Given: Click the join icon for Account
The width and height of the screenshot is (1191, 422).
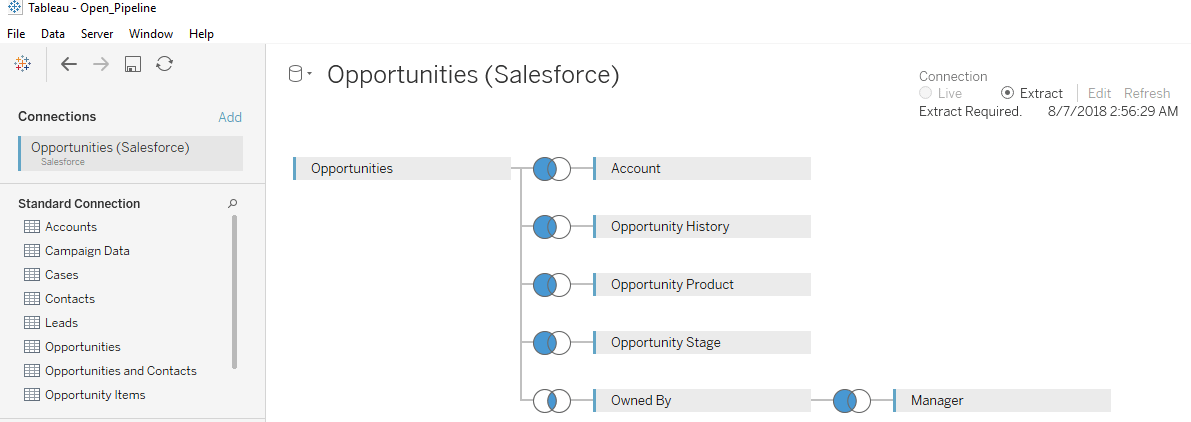Looking at the screenshot, I should tap(551, 168).
